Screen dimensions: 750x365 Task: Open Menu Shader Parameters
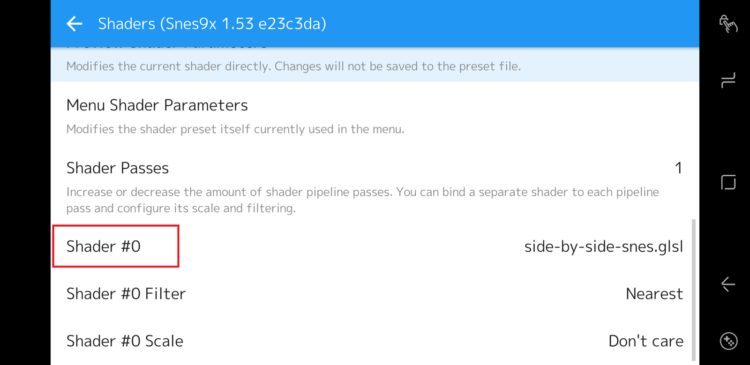click(x=375, y=116)
